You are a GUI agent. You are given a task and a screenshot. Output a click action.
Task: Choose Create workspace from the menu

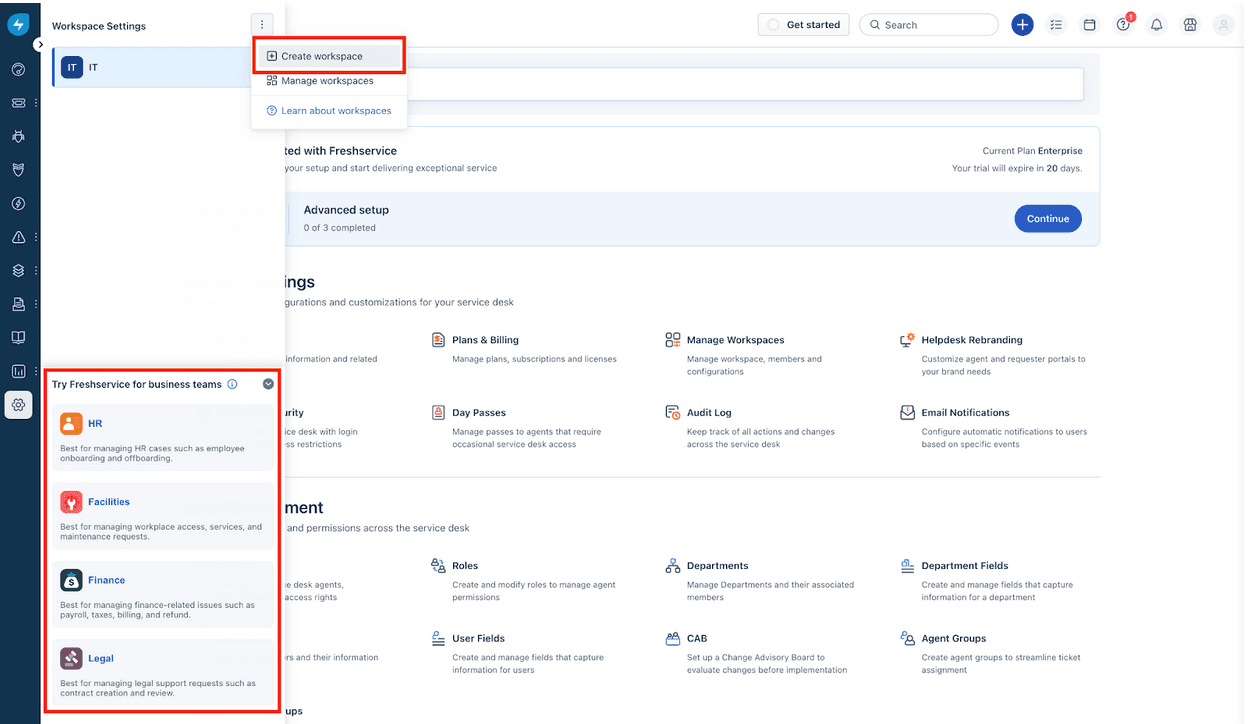click(329, 56)
